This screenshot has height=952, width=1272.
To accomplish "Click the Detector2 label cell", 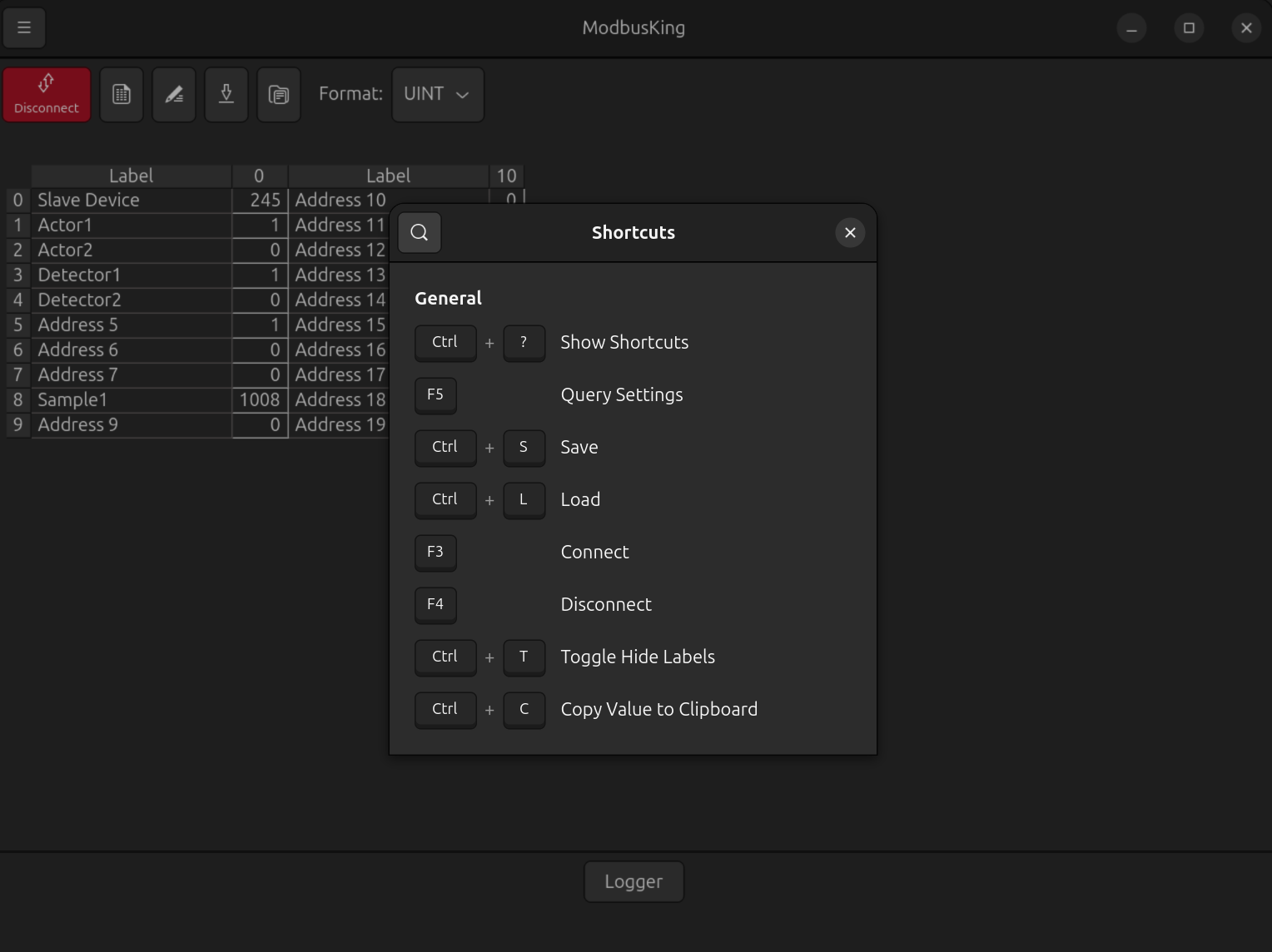I will tap(132, 300).
